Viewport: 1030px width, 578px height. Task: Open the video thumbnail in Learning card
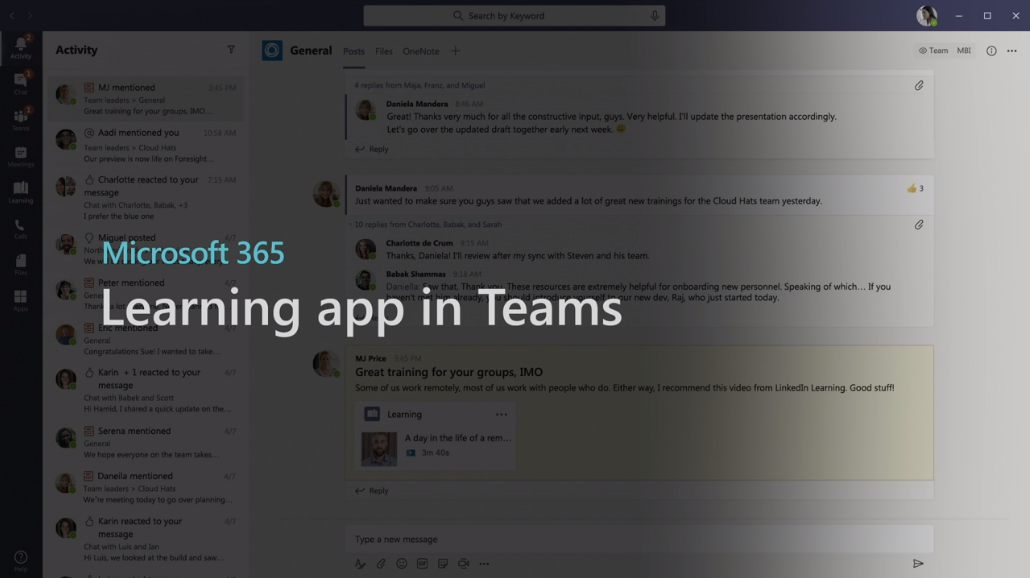coord(379,449)
